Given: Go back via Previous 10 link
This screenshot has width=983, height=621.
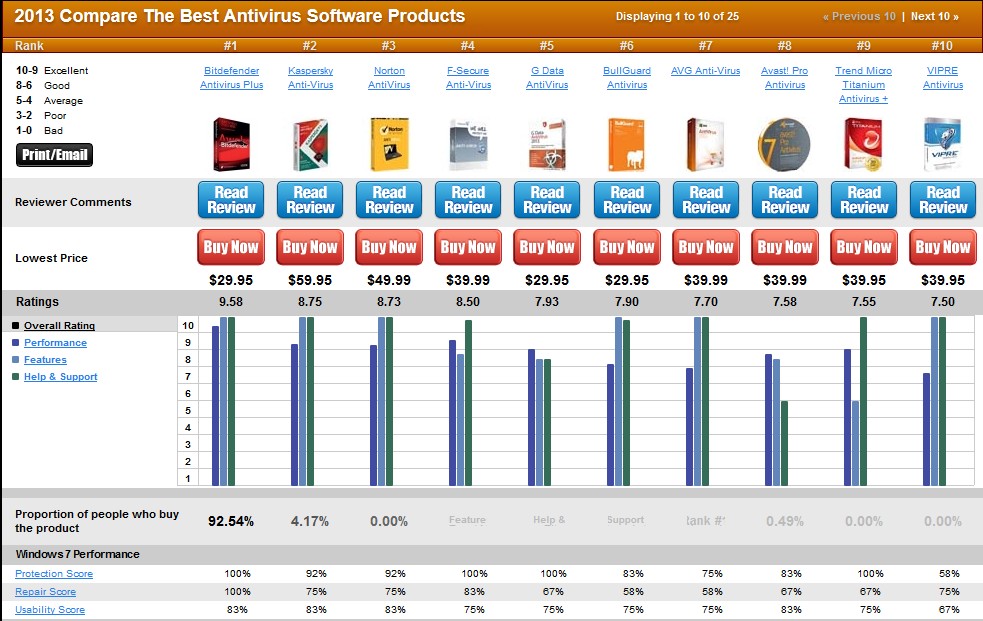Looking at the screenshot, I should [x=859, y=16].
